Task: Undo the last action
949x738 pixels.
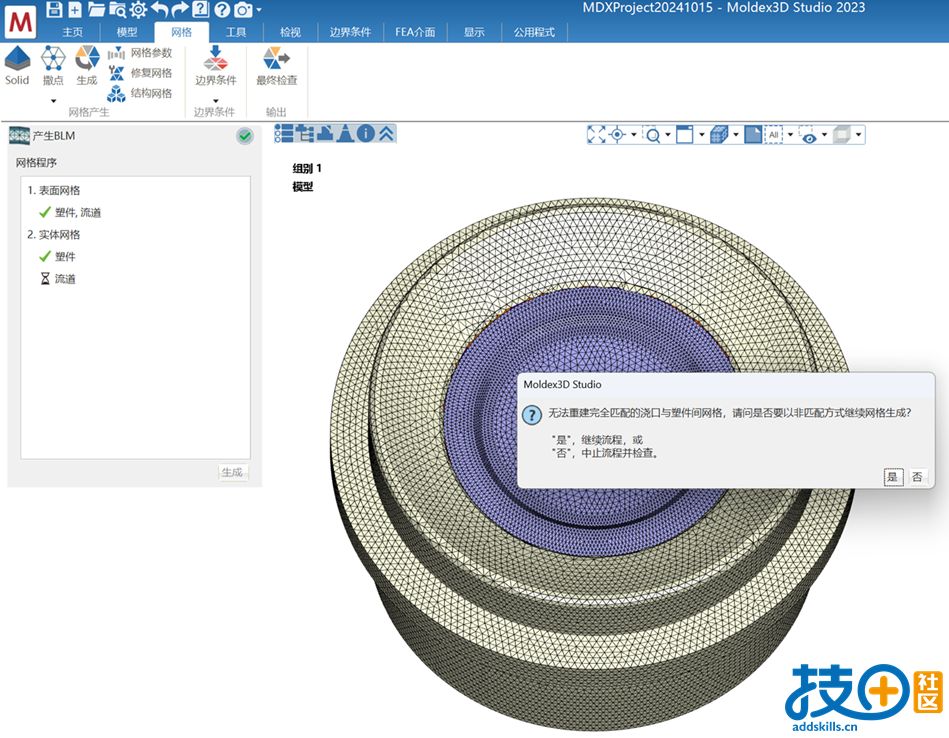Action: click(160, 9)
